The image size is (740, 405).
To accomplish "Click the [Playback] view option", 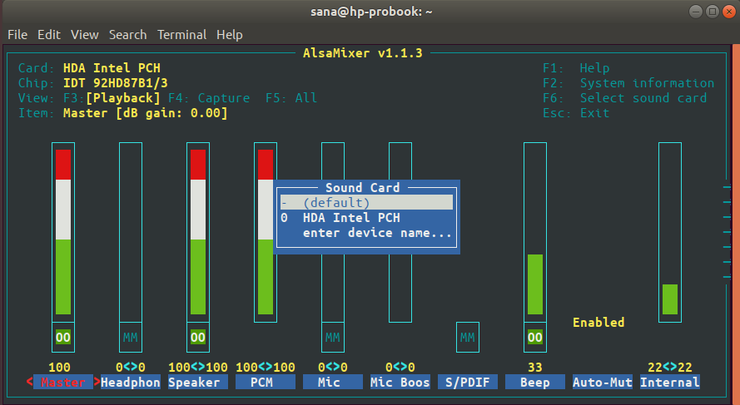I will [x=123, y=98].
